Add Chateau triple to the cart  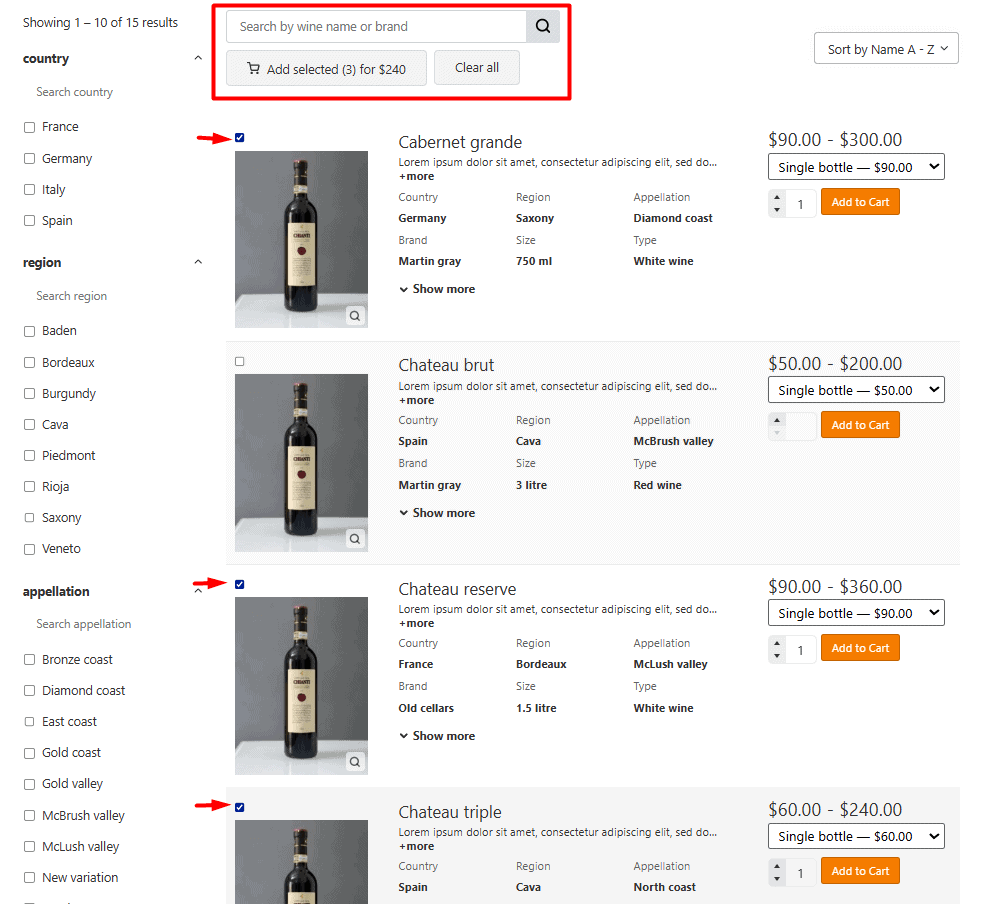pos(859,870)
